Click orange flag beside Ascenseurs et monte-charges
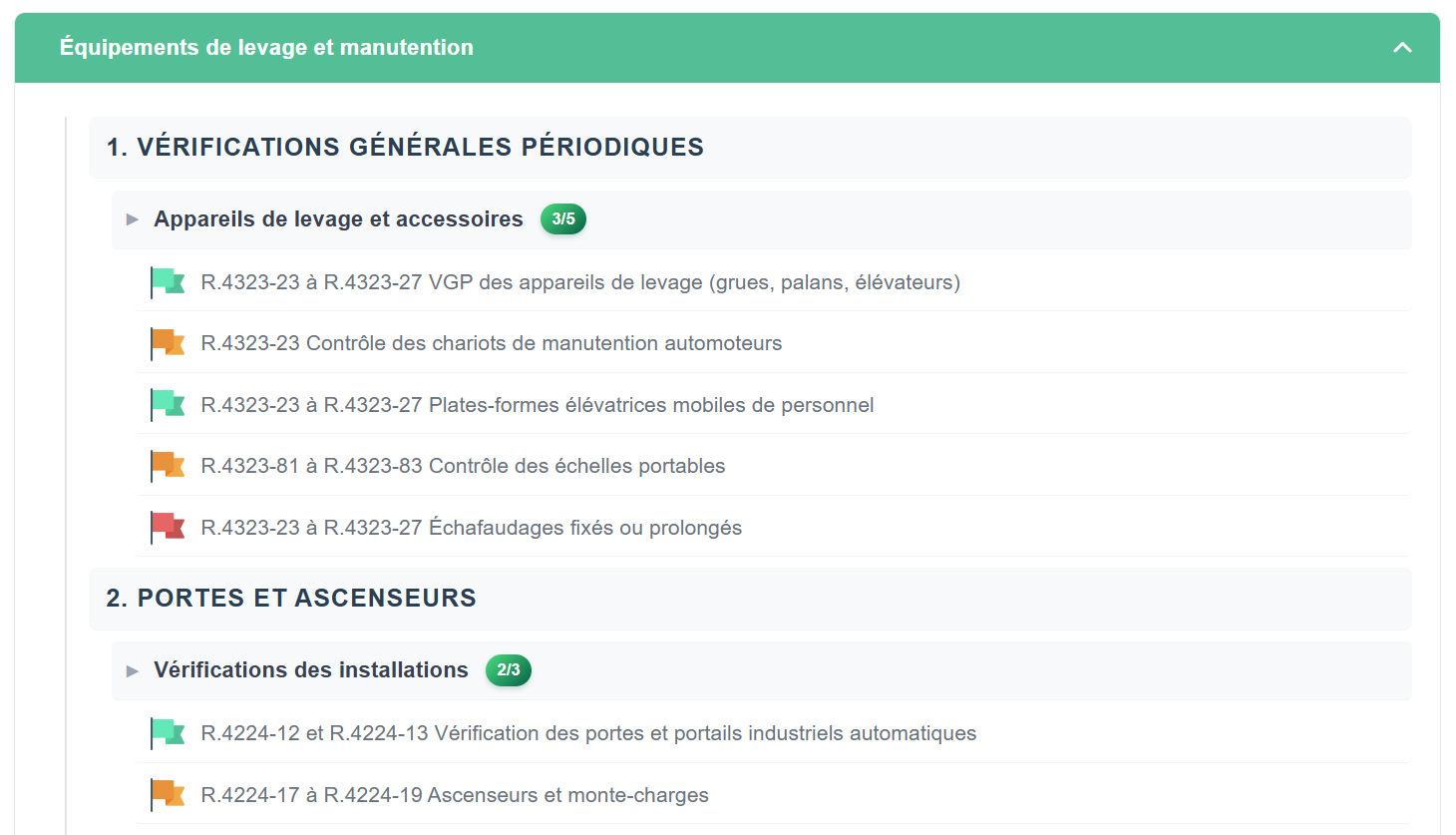 click(x=168, y=795)
